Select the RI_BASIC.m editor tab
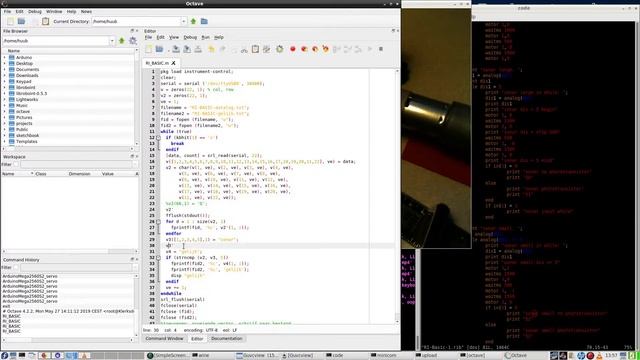The height and width of the screenshot is (360, 640). (157, 63)
